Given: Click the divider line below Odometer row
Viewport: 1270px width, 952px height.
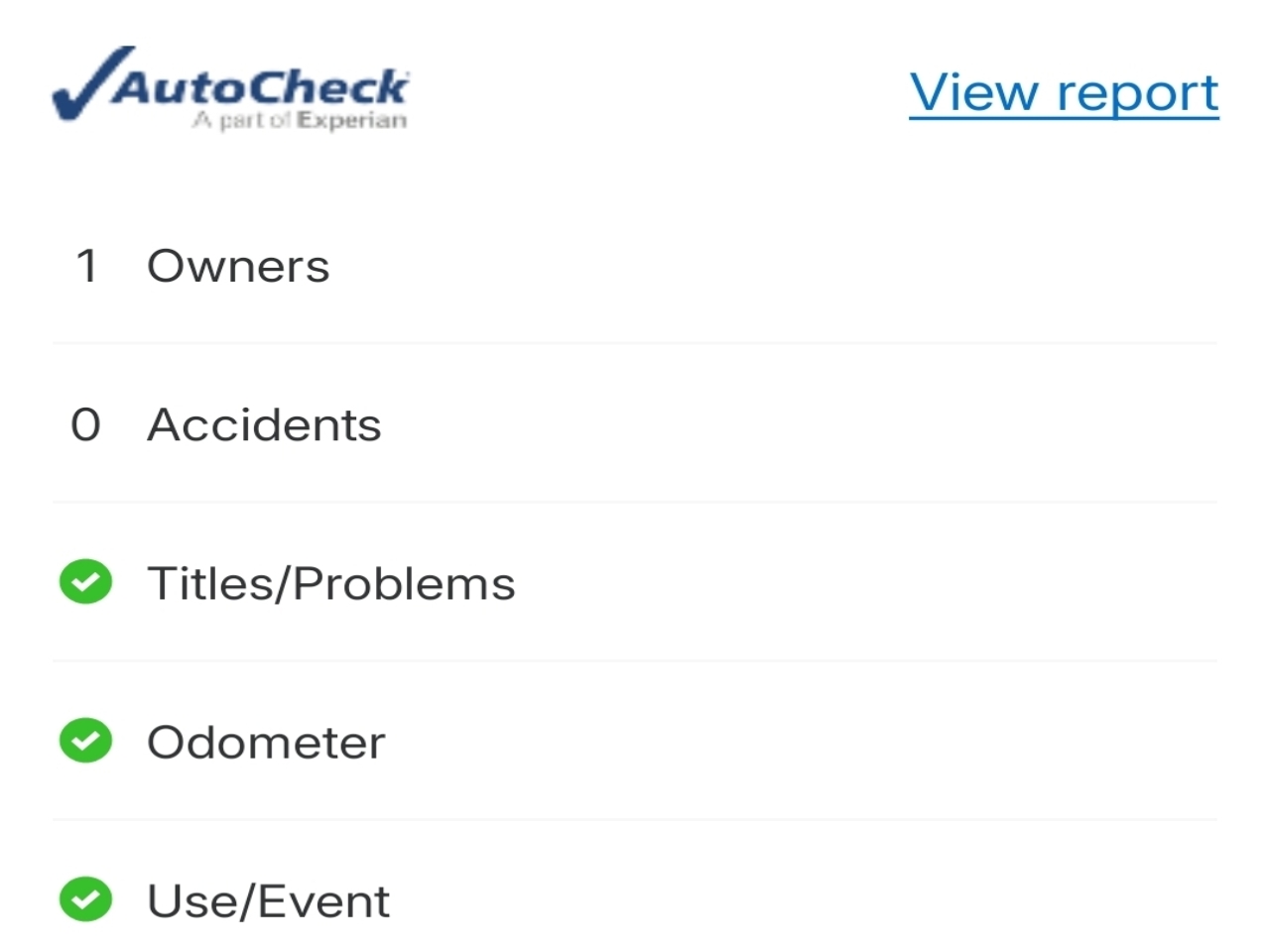Looking at the screenshot, I should coord(635,819).
